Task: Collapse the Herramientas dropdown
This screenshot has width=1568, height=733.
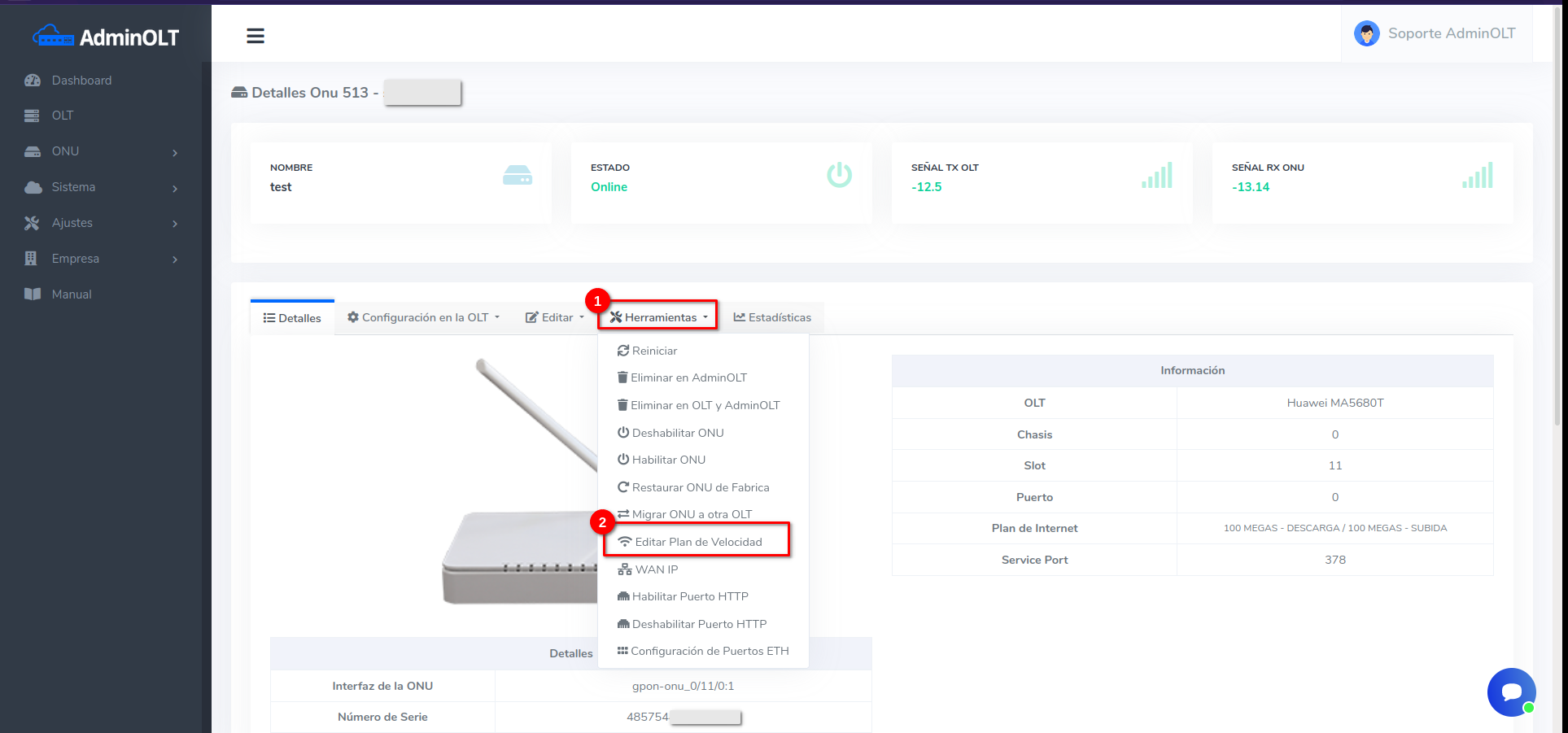Action: click(x=659, y=317)
